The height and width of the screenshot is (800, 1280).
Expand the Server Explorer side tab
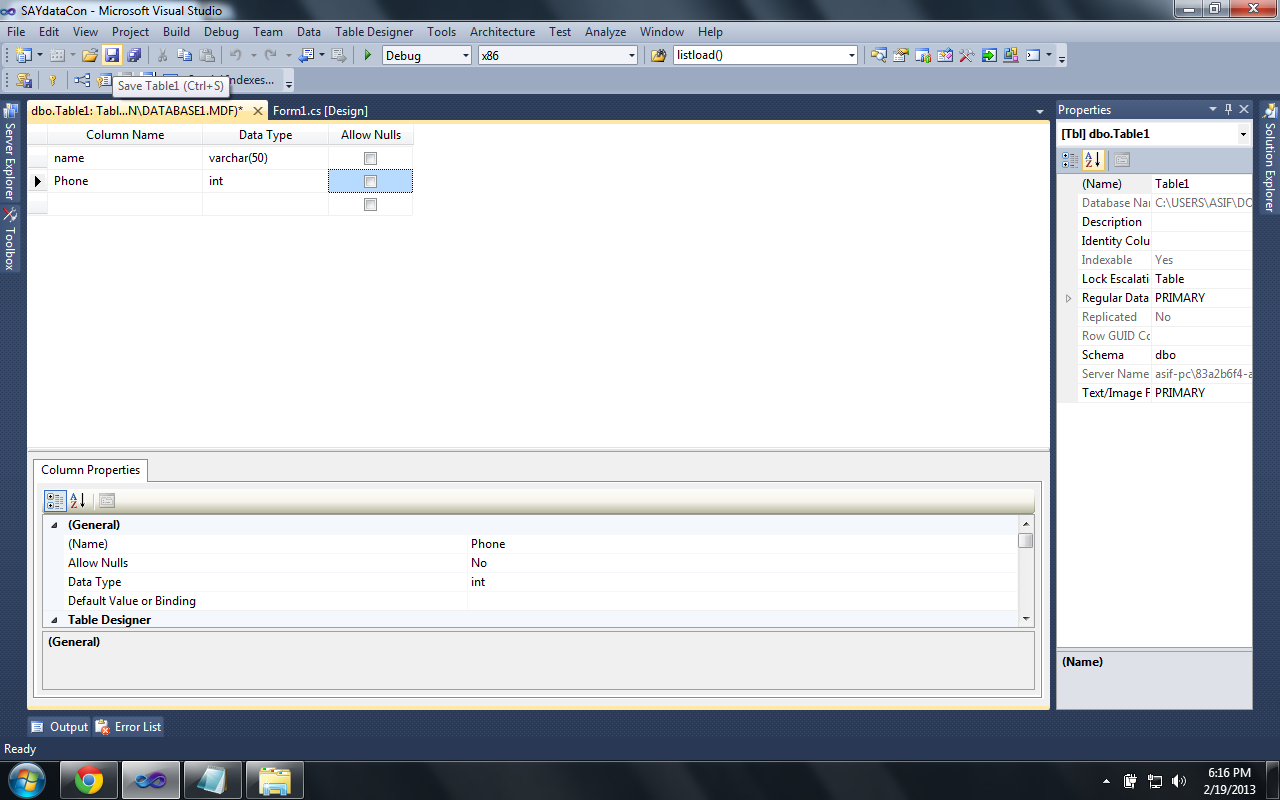(10, 152)
